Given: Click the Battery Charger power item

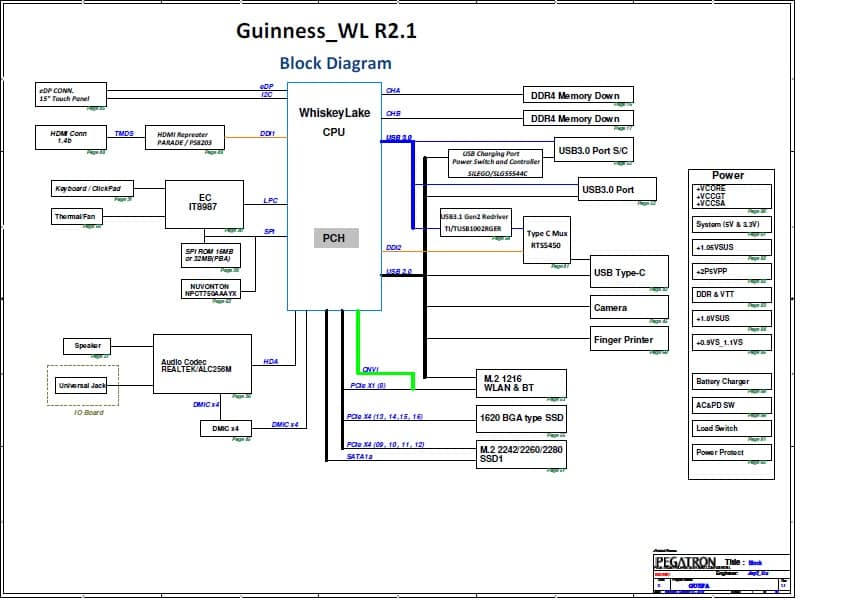Looking at the screenshot, I should pos(732,381).
